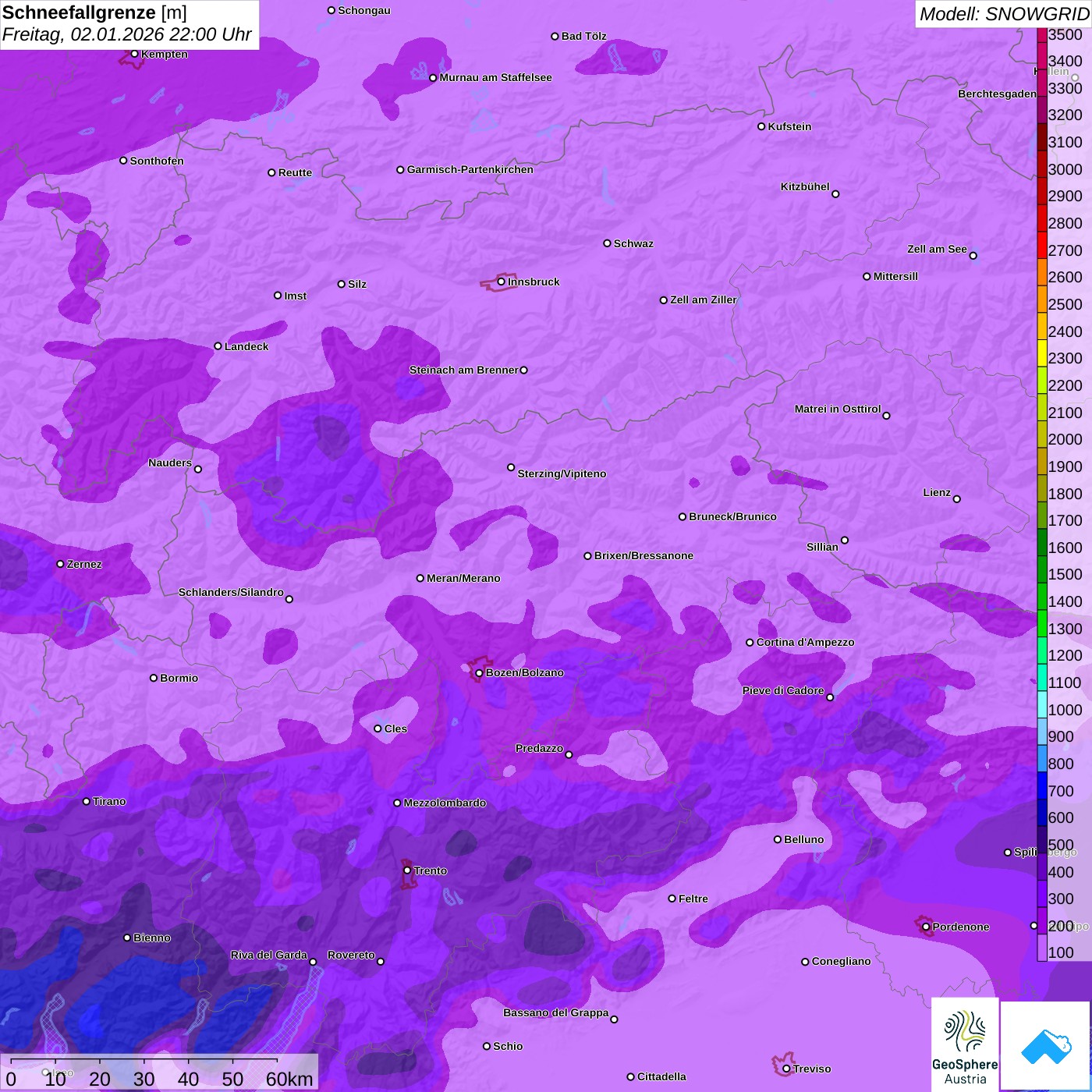Click the Bassano del Grappa label
The image size is (1092, 1092).
coord(555,1012)
